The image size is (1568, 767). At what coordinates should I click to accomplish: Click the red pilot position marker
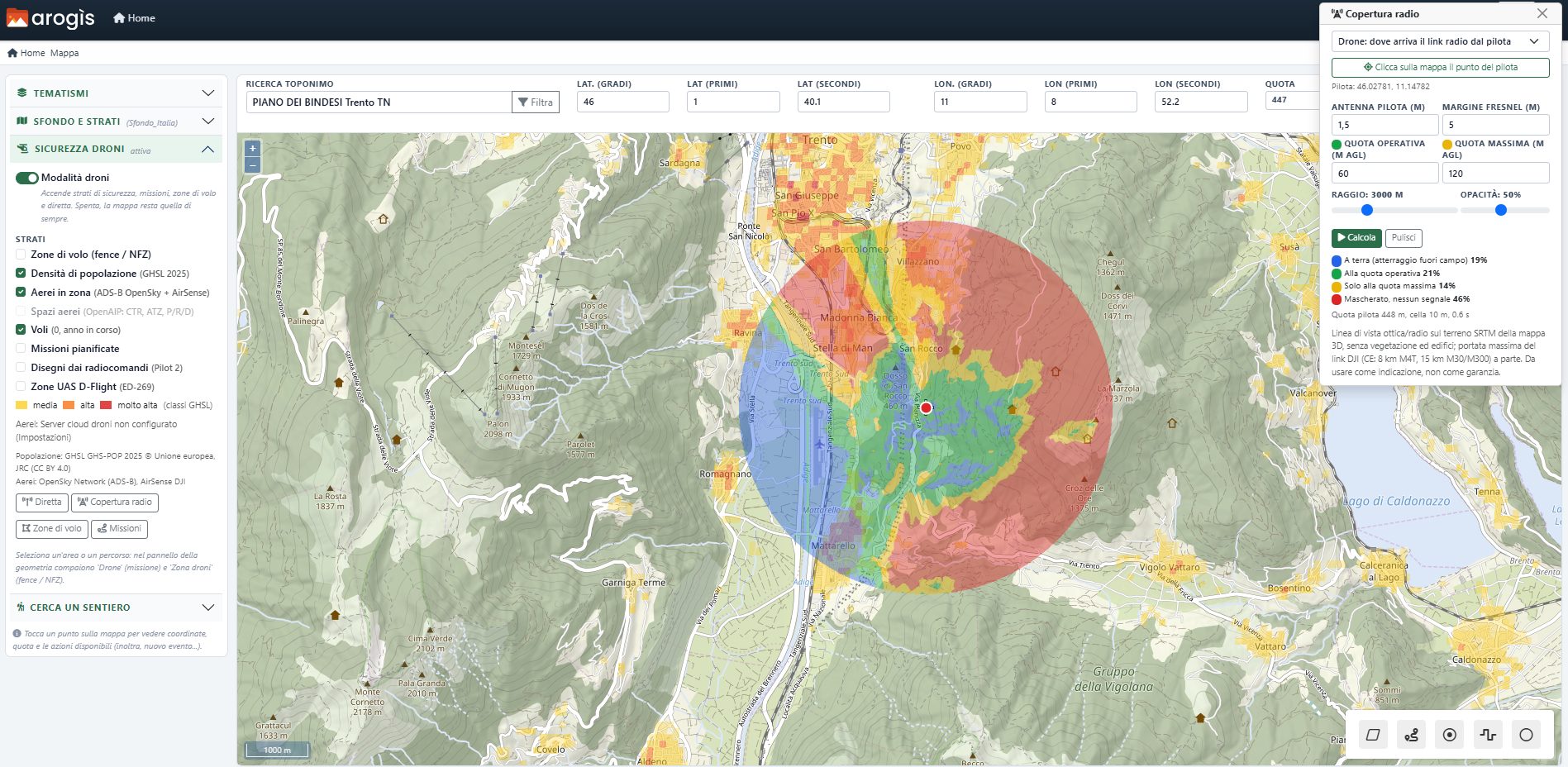point(927,407)
